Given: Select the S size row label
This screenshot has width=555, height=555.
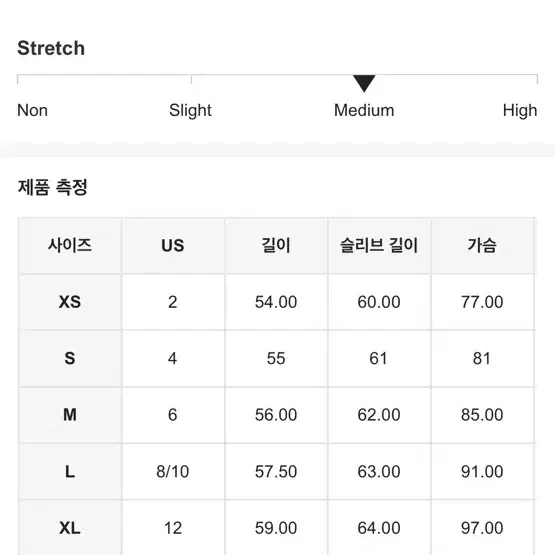Looking at the screenshot, I should (70, 359).
